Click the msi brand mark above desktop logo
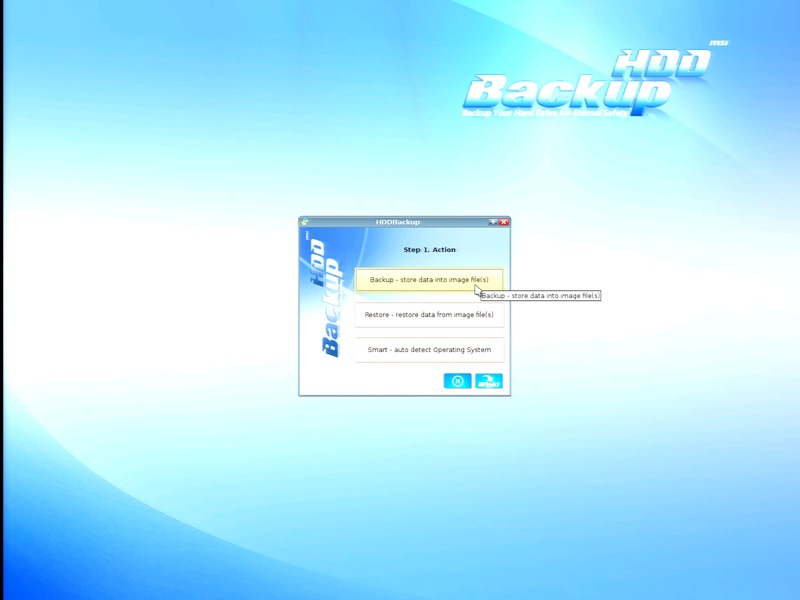The image size is (800, 600). click(x=718, y=43)
